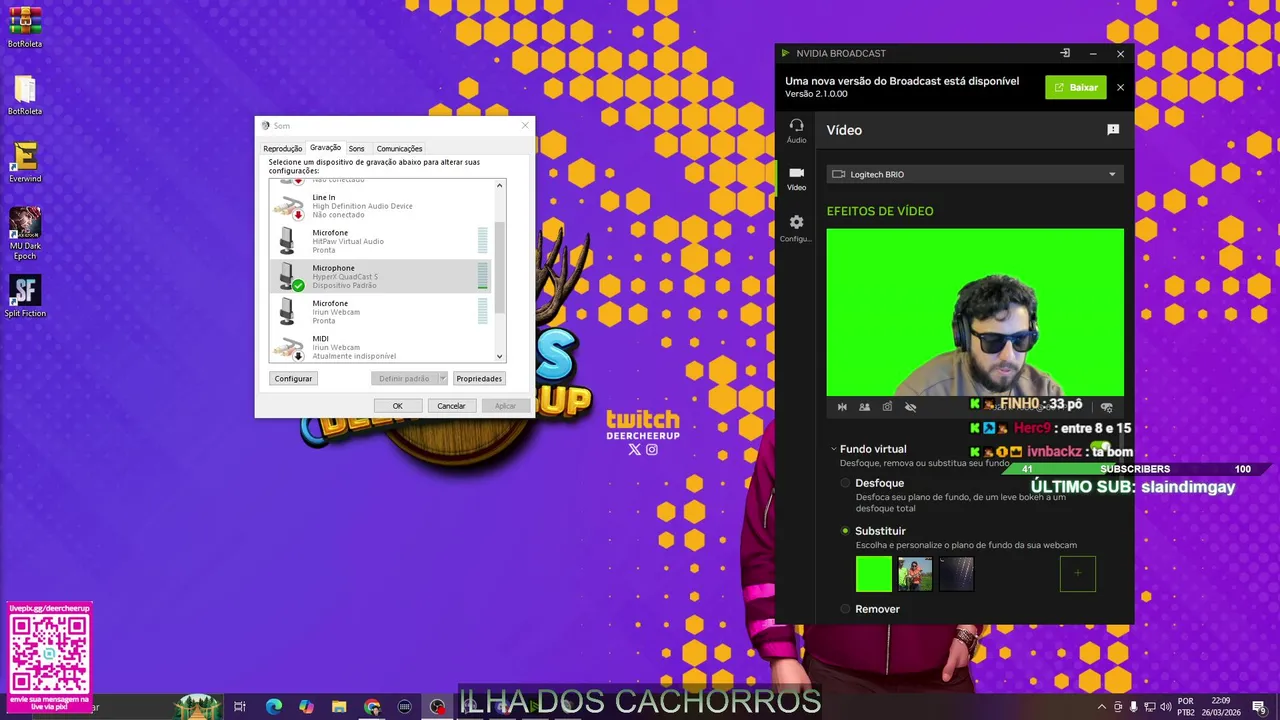Select the MU Dark Epoch desktop icon
This screenshot has width=1280, height=720.
coord(25,233)
